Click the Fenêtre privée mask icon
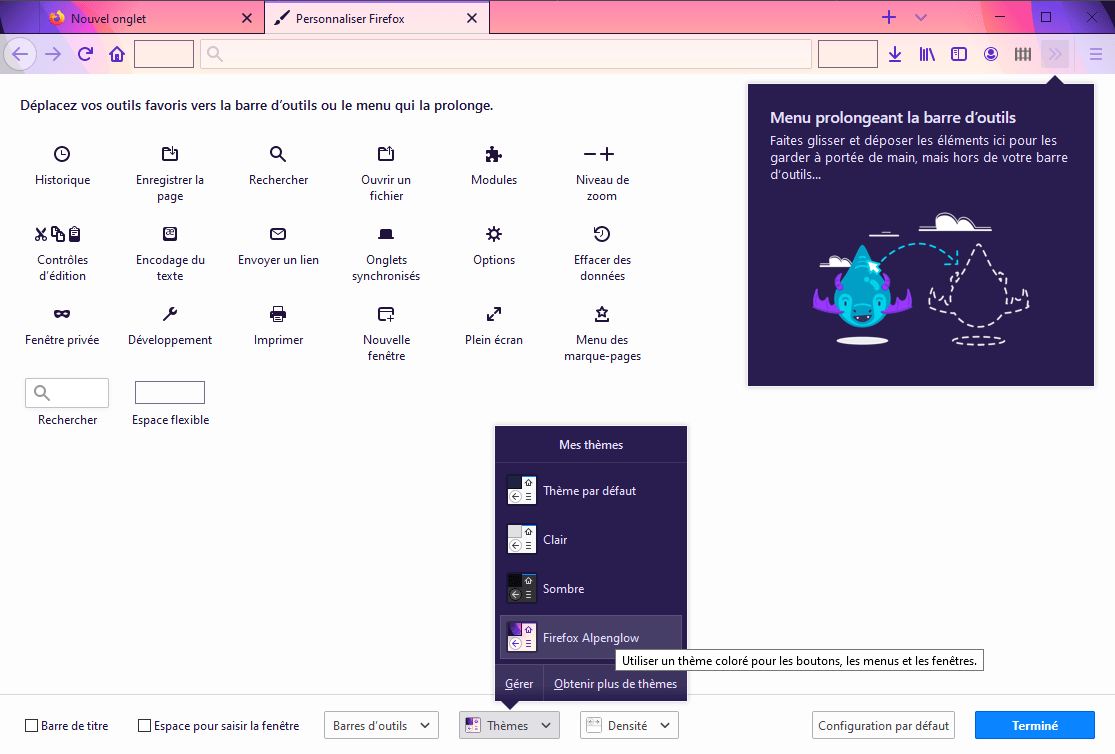 click(62, 314)
